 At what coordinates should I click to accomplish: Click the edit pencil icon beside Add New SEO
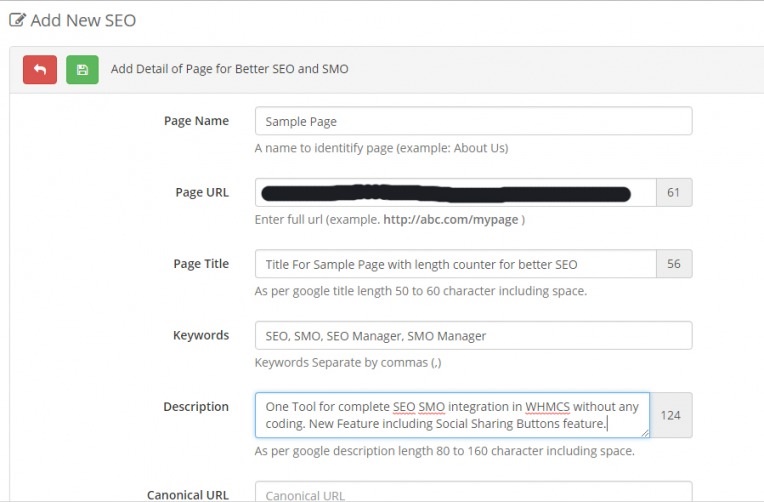(x=18, y=20)
